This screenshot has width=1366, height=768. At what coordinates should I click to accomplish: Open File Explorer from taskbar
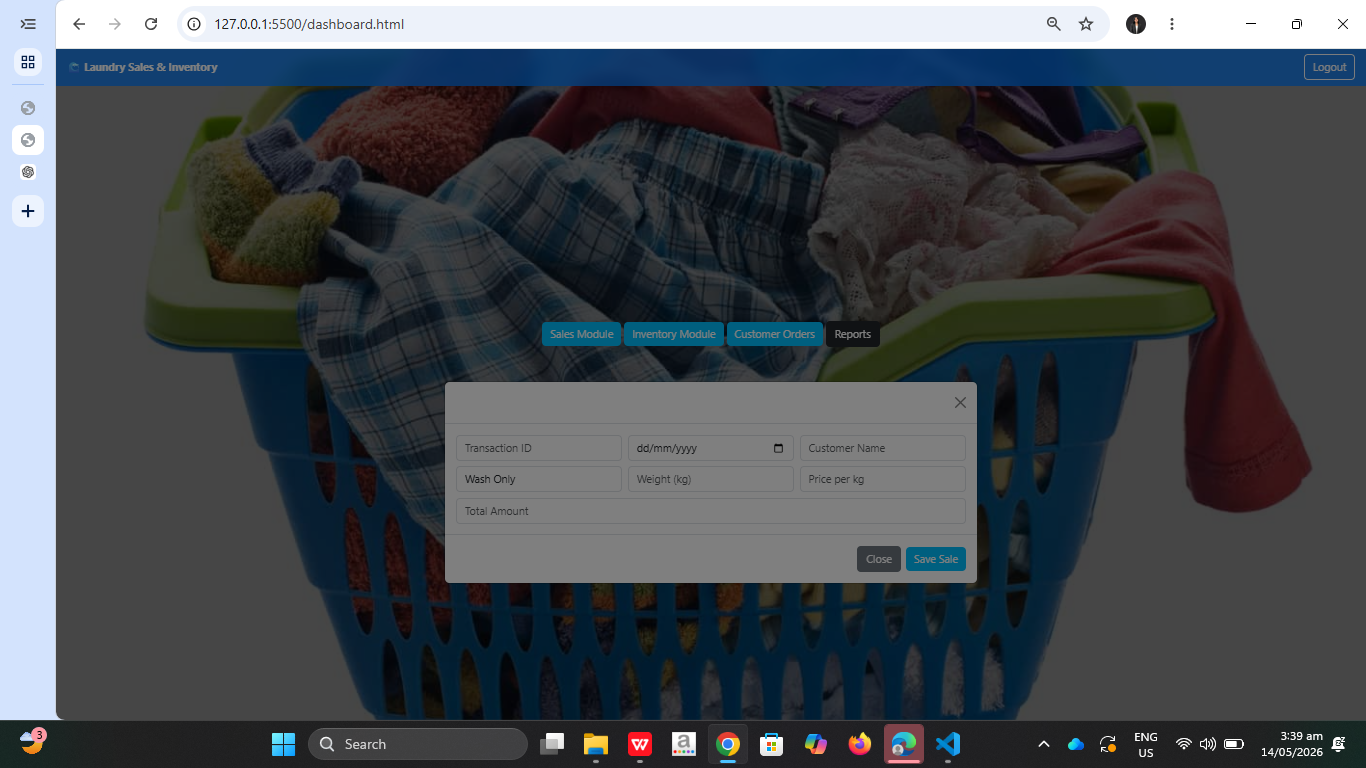click(x=596, y=744)
